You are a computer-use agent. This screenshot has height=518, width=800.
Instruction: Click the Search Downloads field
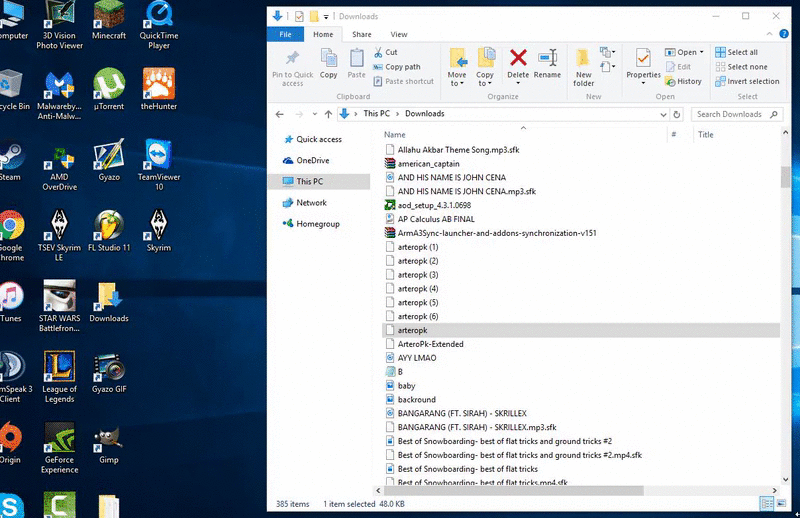[737, 114]
